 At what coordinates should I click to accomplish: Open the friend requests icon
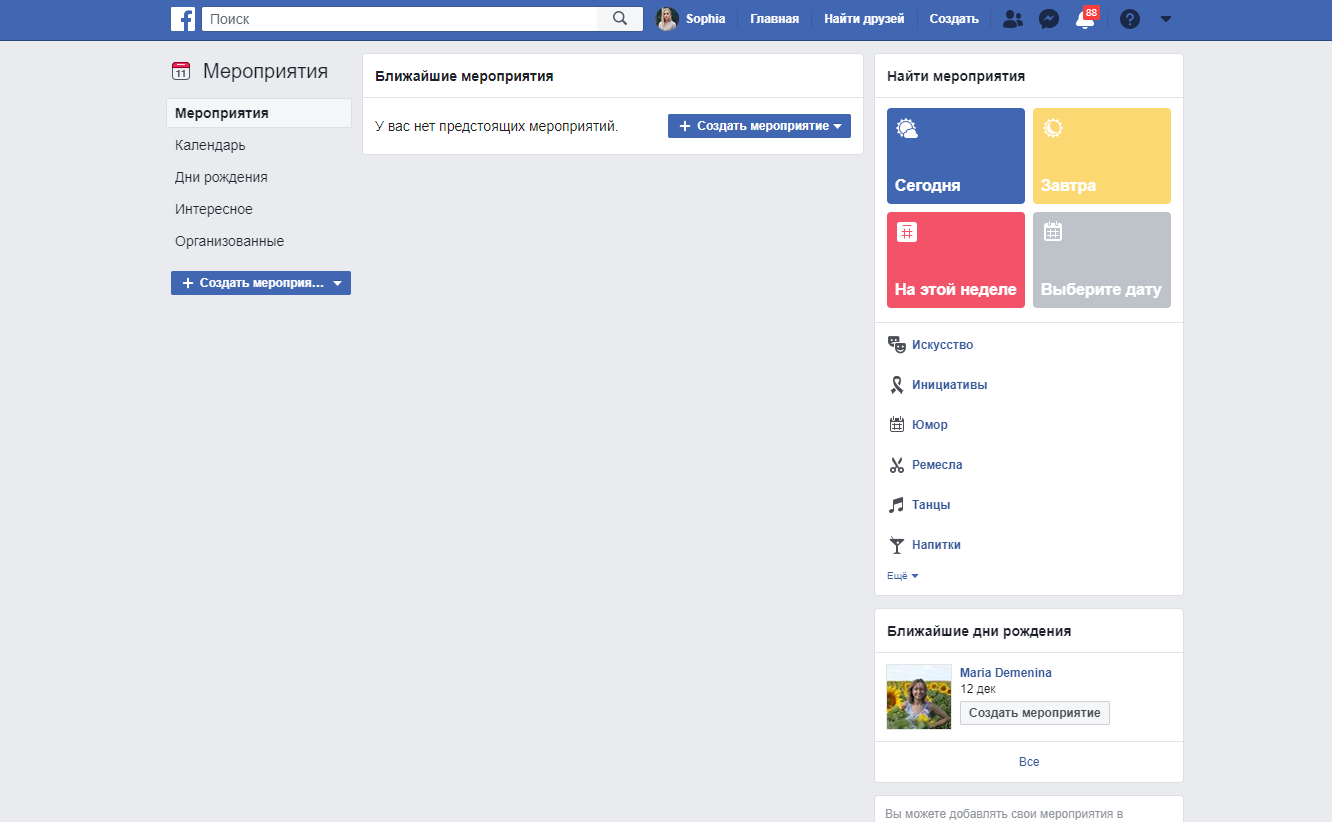click(x=1013, y=19)
